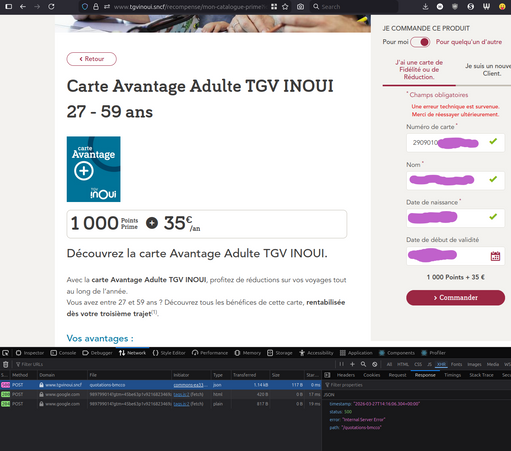Open the browser sidebar panel icon
Screen dimensions: 511x451
9,6
